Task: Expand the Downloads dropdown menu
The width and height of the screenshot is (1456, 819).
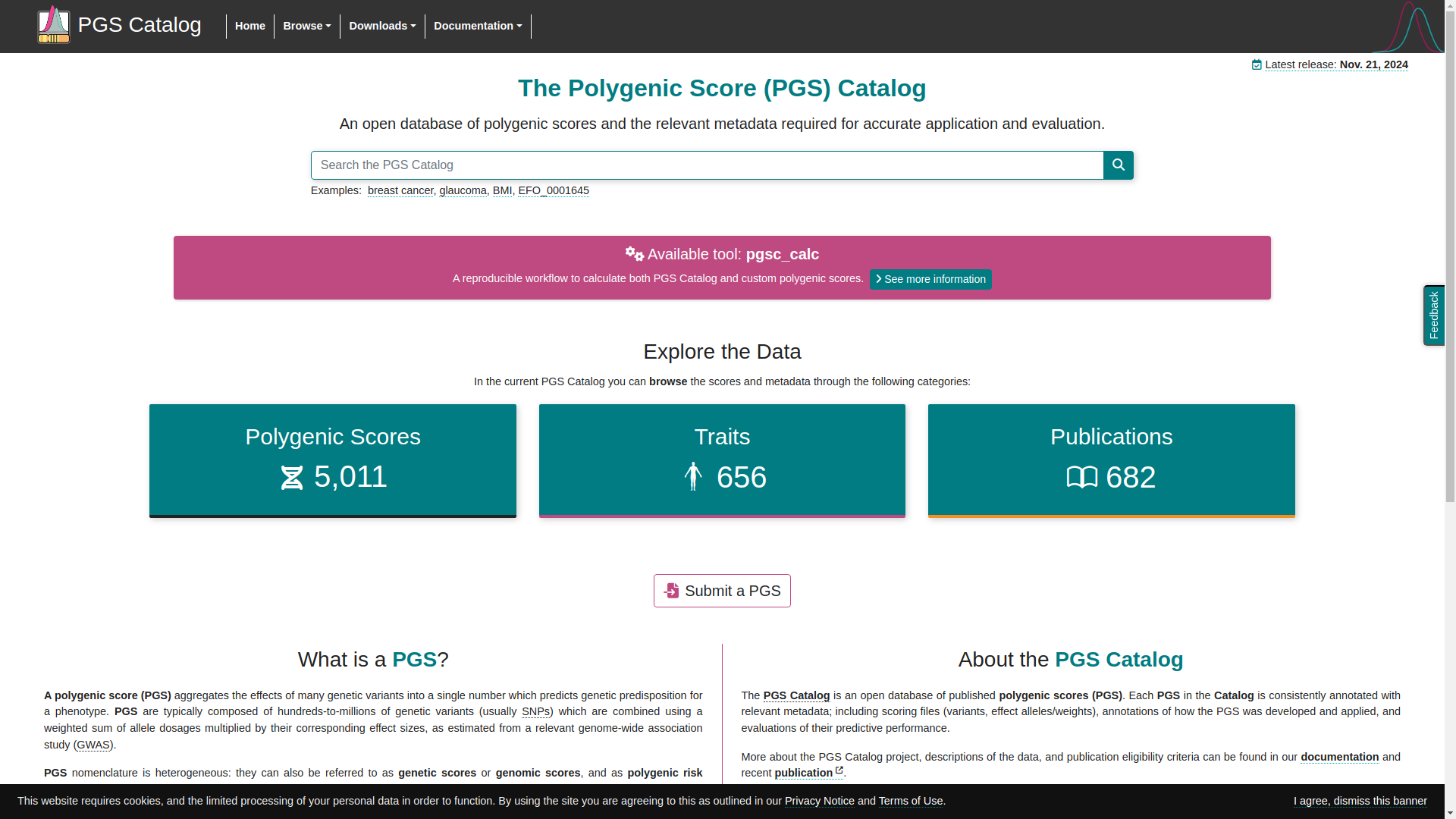Action: point(382,26)
